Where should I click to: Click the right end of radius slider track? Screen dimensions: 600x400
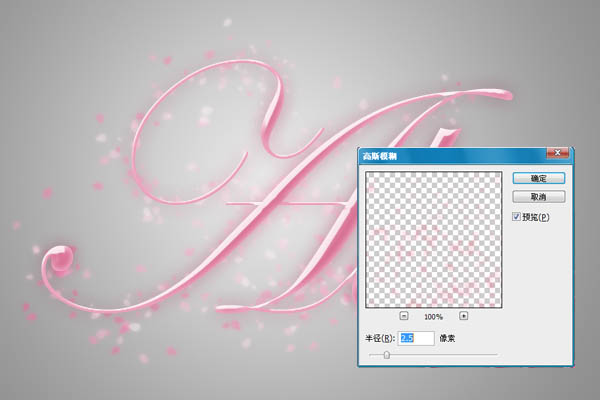[496, 354]
